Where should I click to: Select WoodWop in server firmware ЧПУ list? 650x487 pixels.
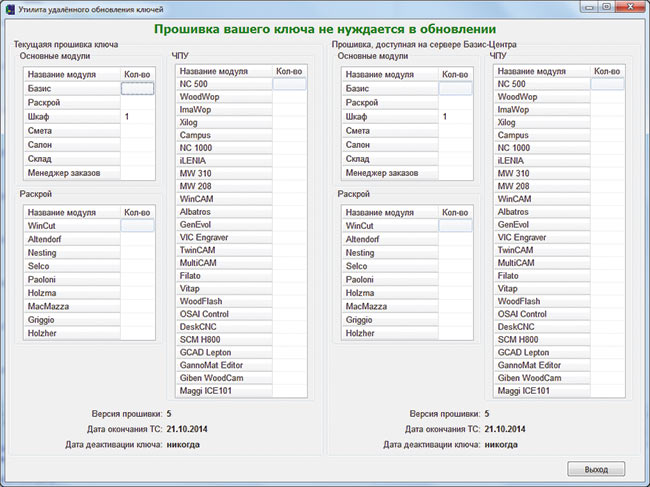click(541, 97)
